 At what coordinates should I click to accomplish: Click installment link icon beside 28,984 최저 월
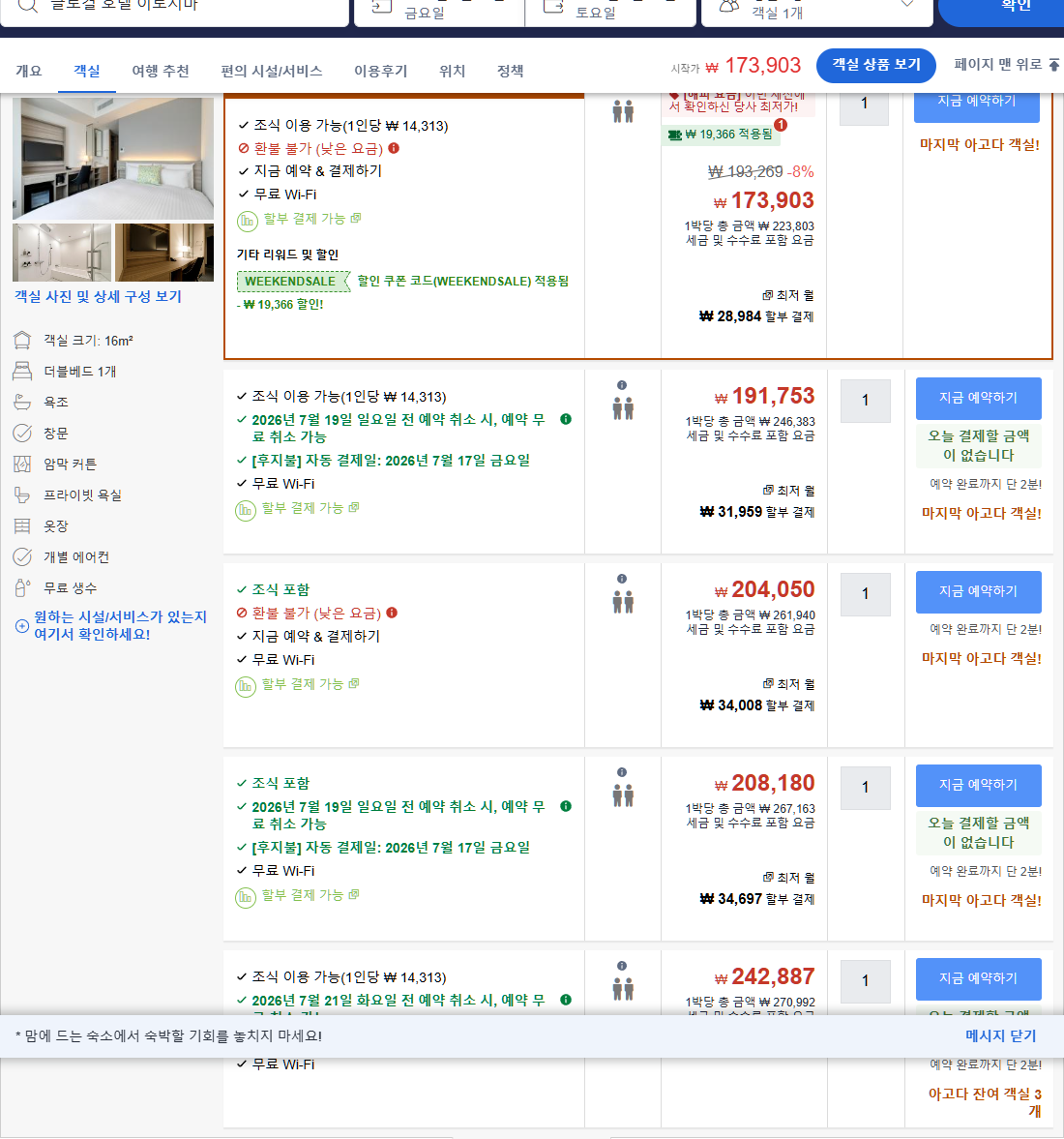tap(767, 295)
